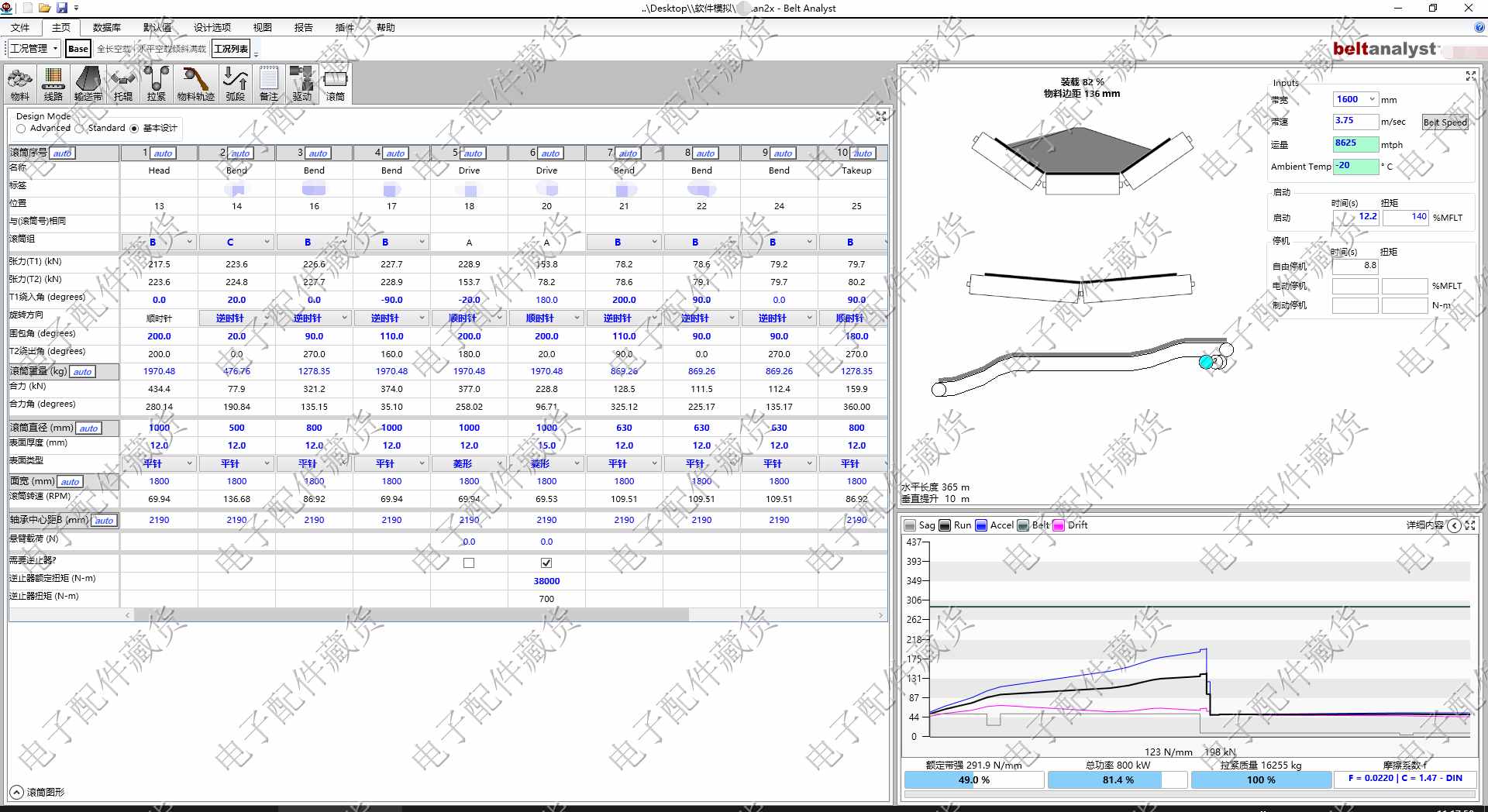Open rotation direction dropdown for pulley 2
1488x812 pixels.
[236, 318]
